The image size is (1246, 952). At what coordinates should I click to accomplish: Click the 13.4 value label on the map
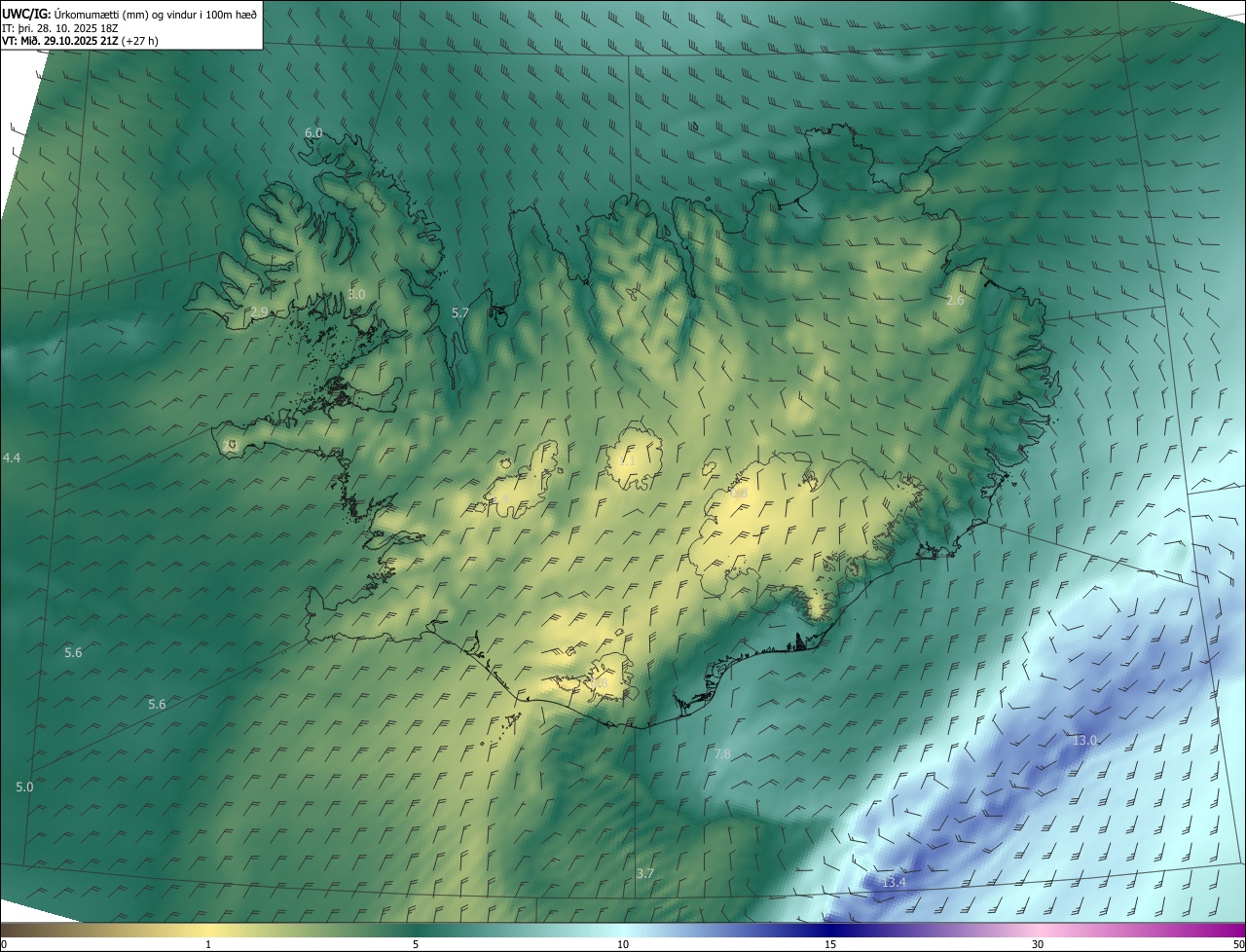[x=894, y=882]
